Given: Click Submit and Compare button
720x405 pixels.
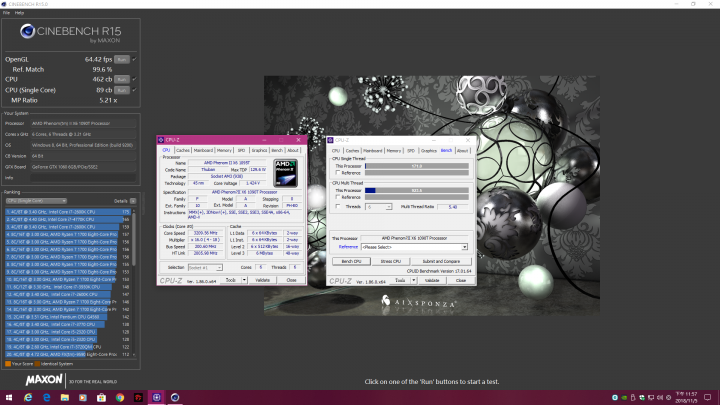Looking at the screenshot, I should (x=441, y=261).
